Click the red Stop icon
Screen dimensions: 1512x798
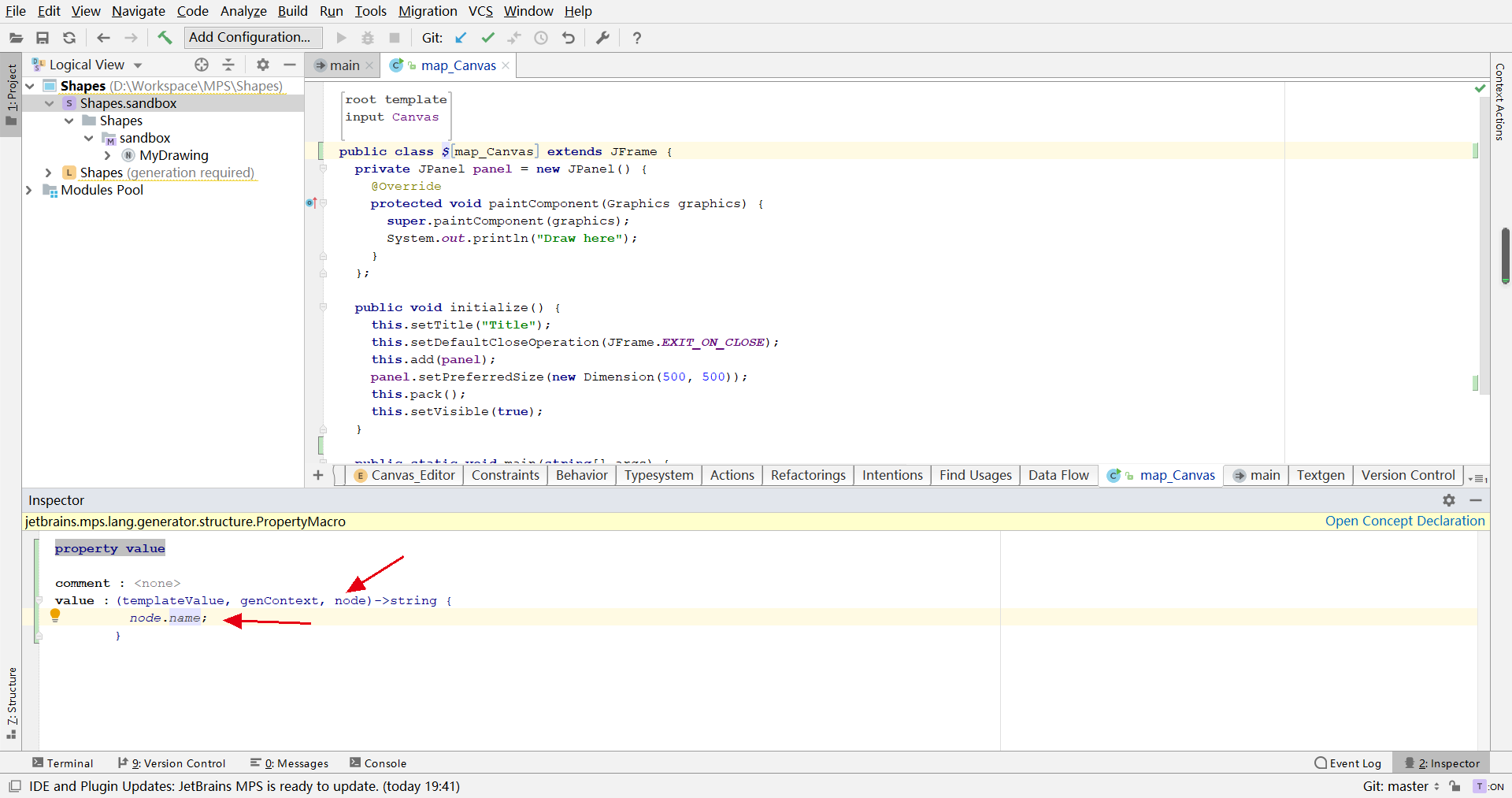pyautogui.click(x=394, y=37)
